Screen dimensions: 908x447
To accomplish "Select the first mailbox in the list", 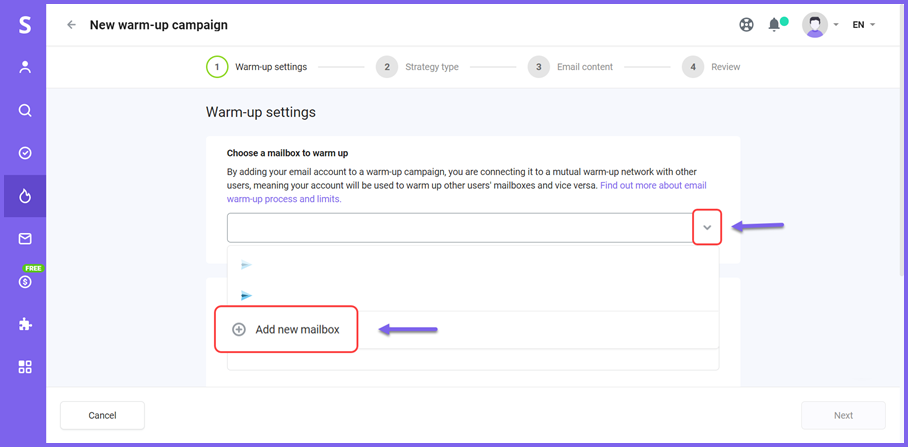I will (x=473, y=265).
